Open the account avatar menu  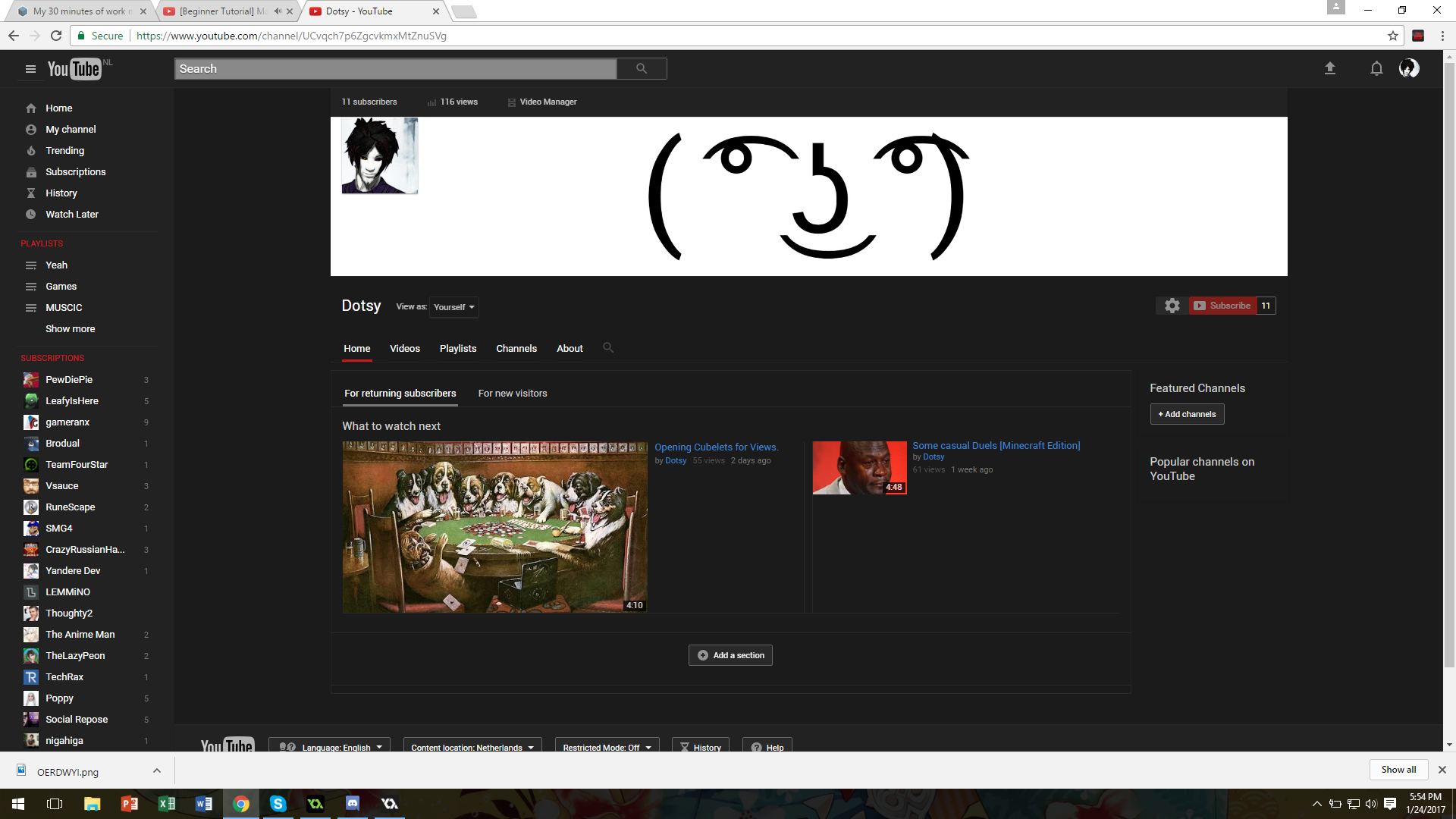[x=1409, y=68]
